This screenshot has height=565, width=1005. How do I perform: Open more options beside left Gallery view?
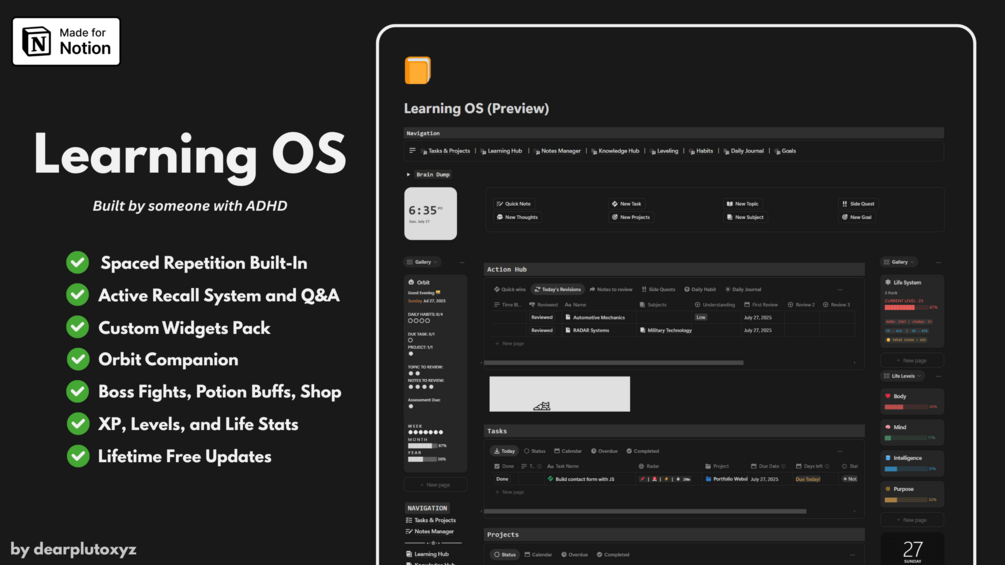point(462,262)
